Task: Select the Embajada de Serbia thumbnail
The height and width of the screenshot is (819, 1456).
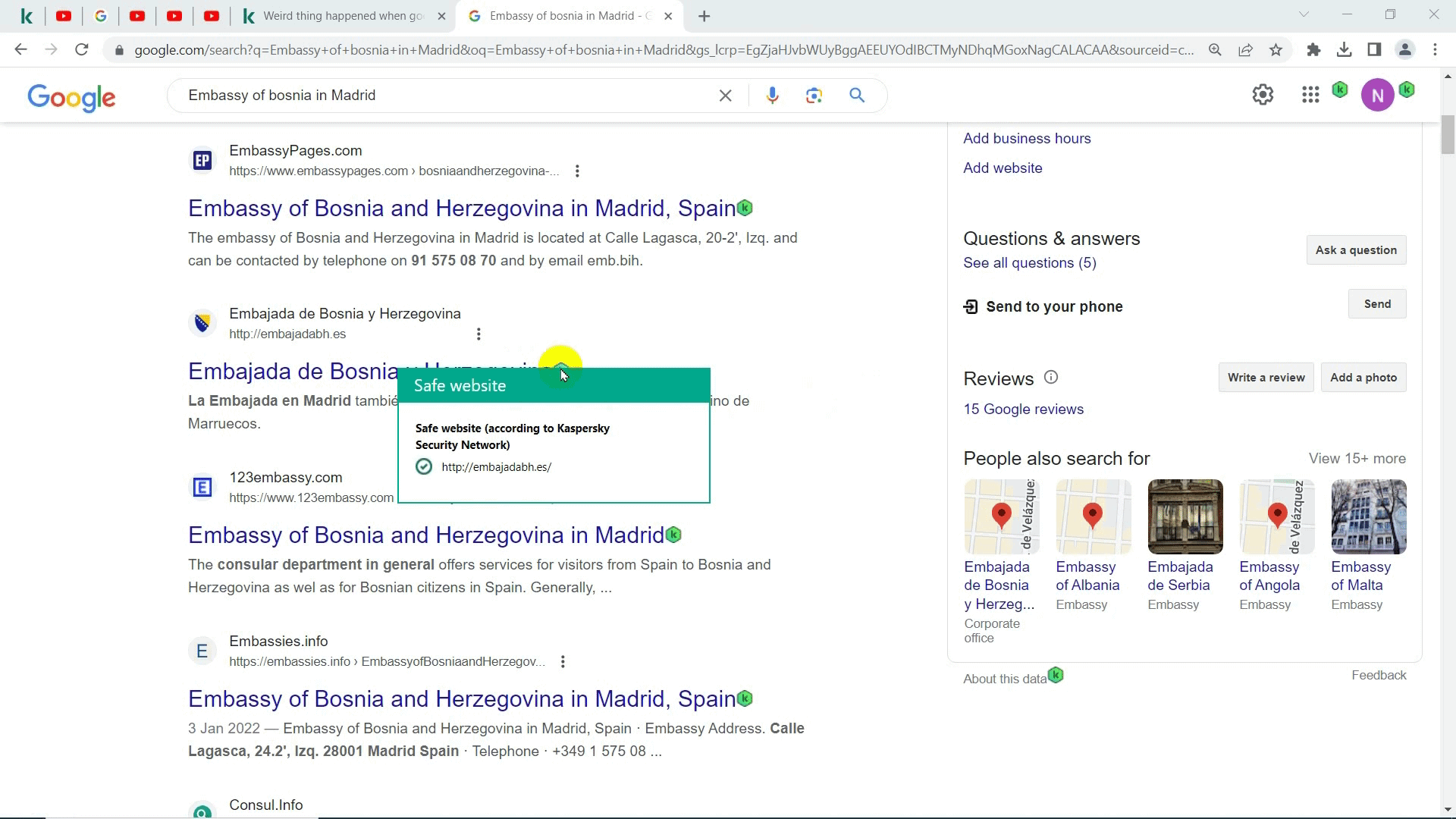Action: point(1185,516)
